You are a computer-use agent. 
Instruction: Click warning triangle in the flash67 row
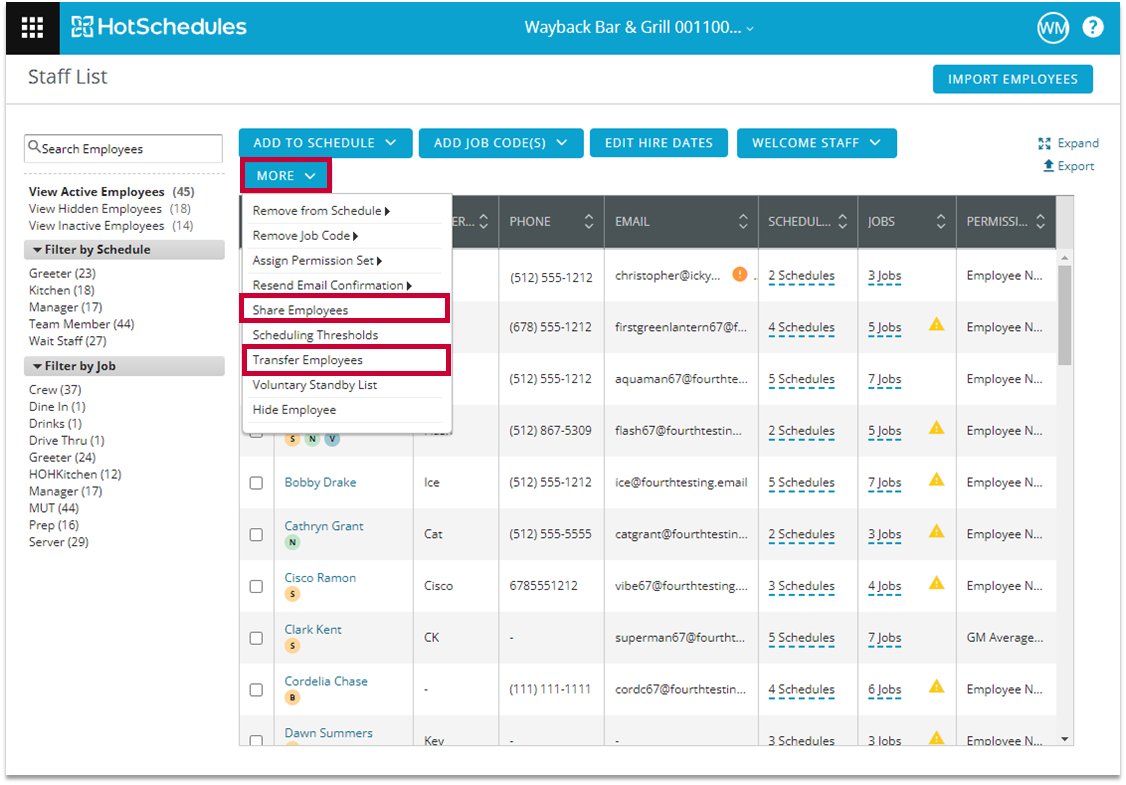click(936, 429)
